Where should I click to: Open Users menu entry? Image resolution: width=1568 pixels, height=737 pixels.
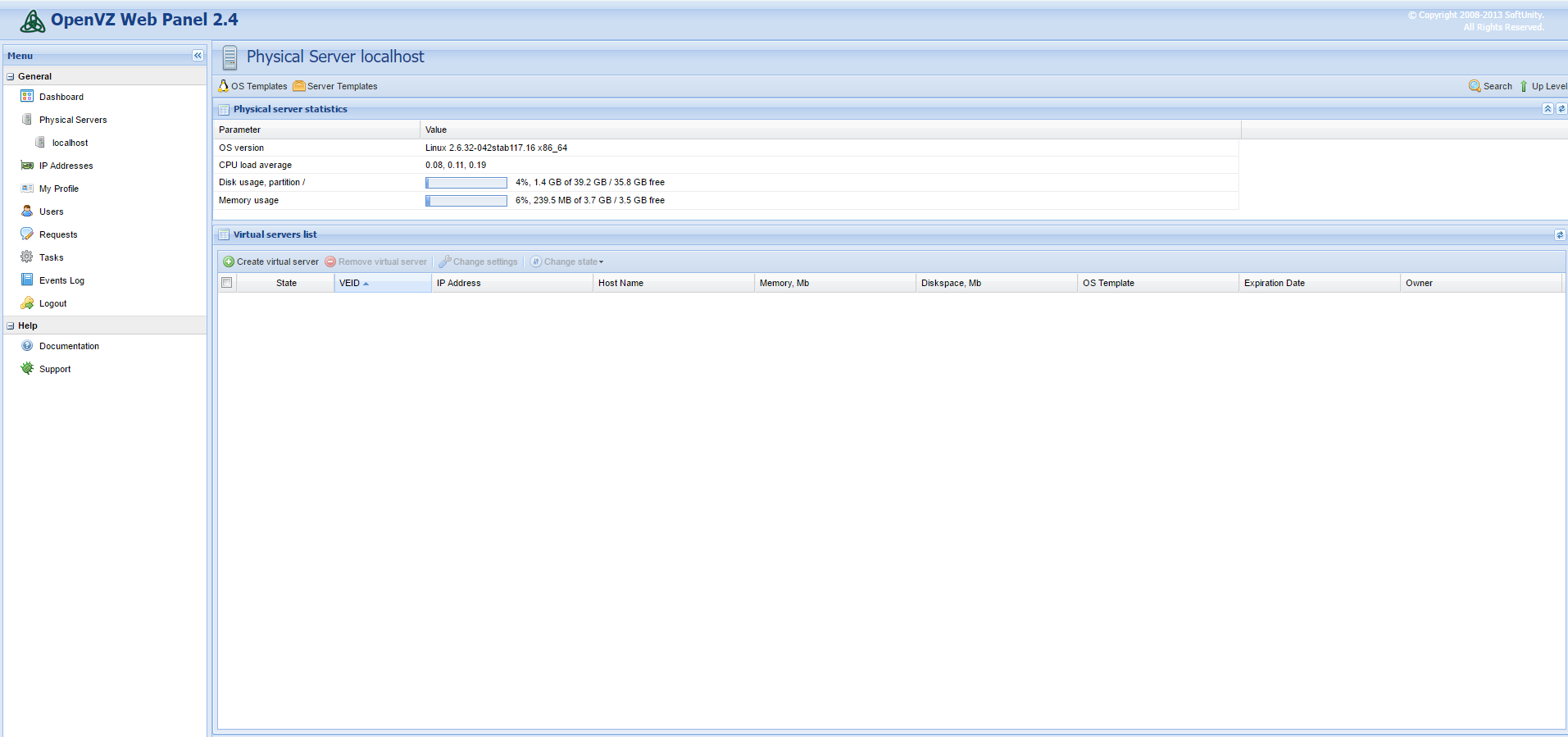click(52, 212)
